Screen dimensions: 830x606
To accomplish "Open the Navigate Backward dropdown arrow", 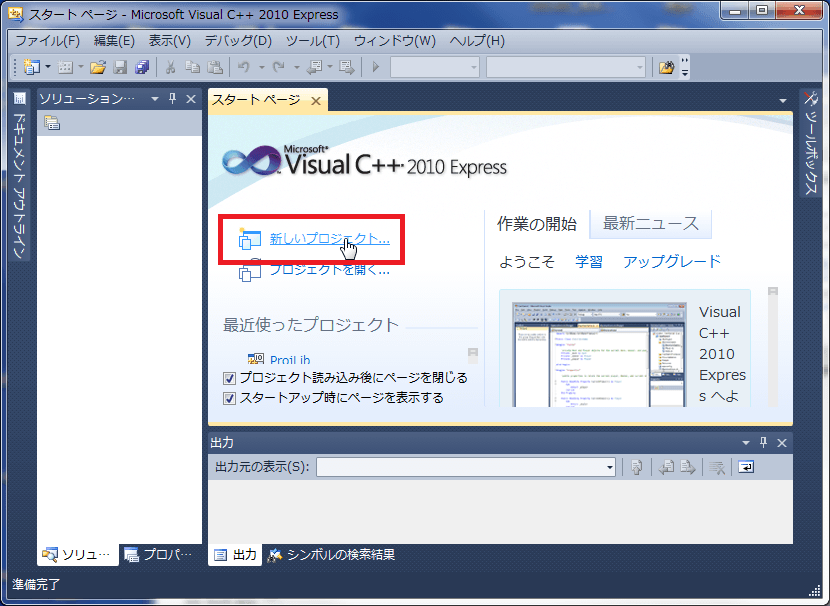I will pyautogui.click(x=330, y=67).
